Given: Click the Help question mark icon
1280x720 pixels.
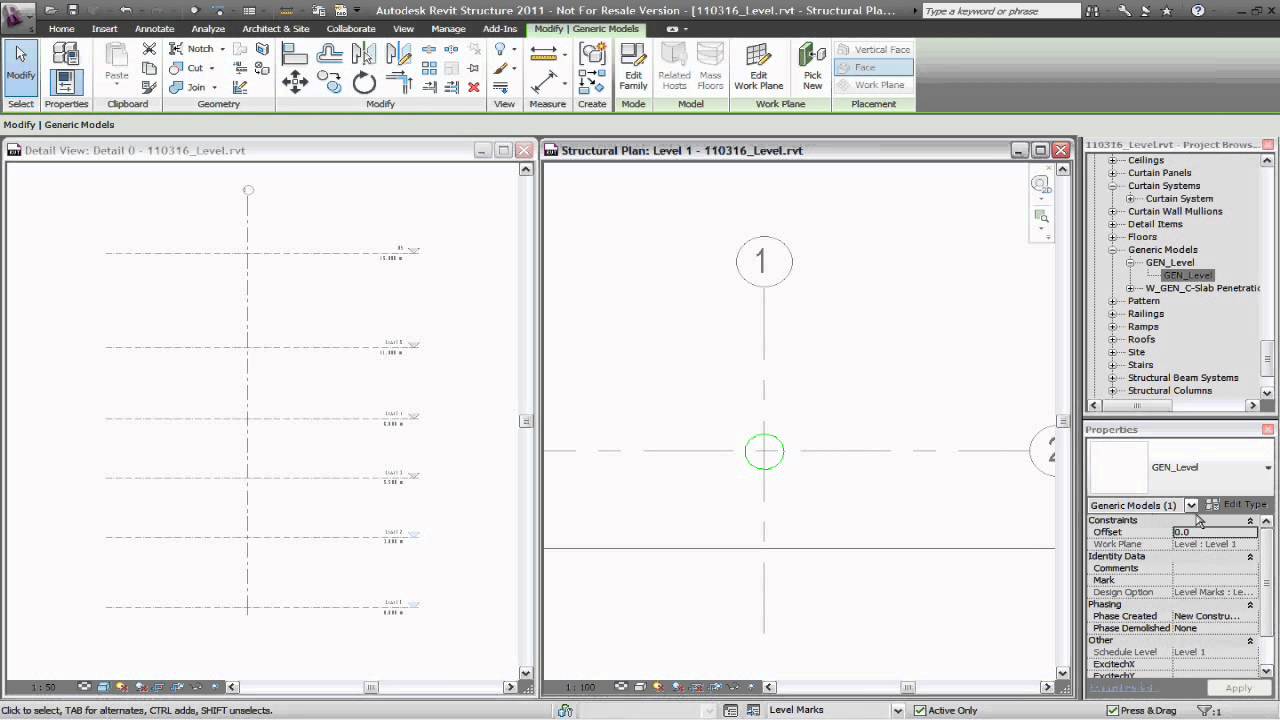Looking at the screenshot, I should pyautogui.click(x=1198, y=11).
